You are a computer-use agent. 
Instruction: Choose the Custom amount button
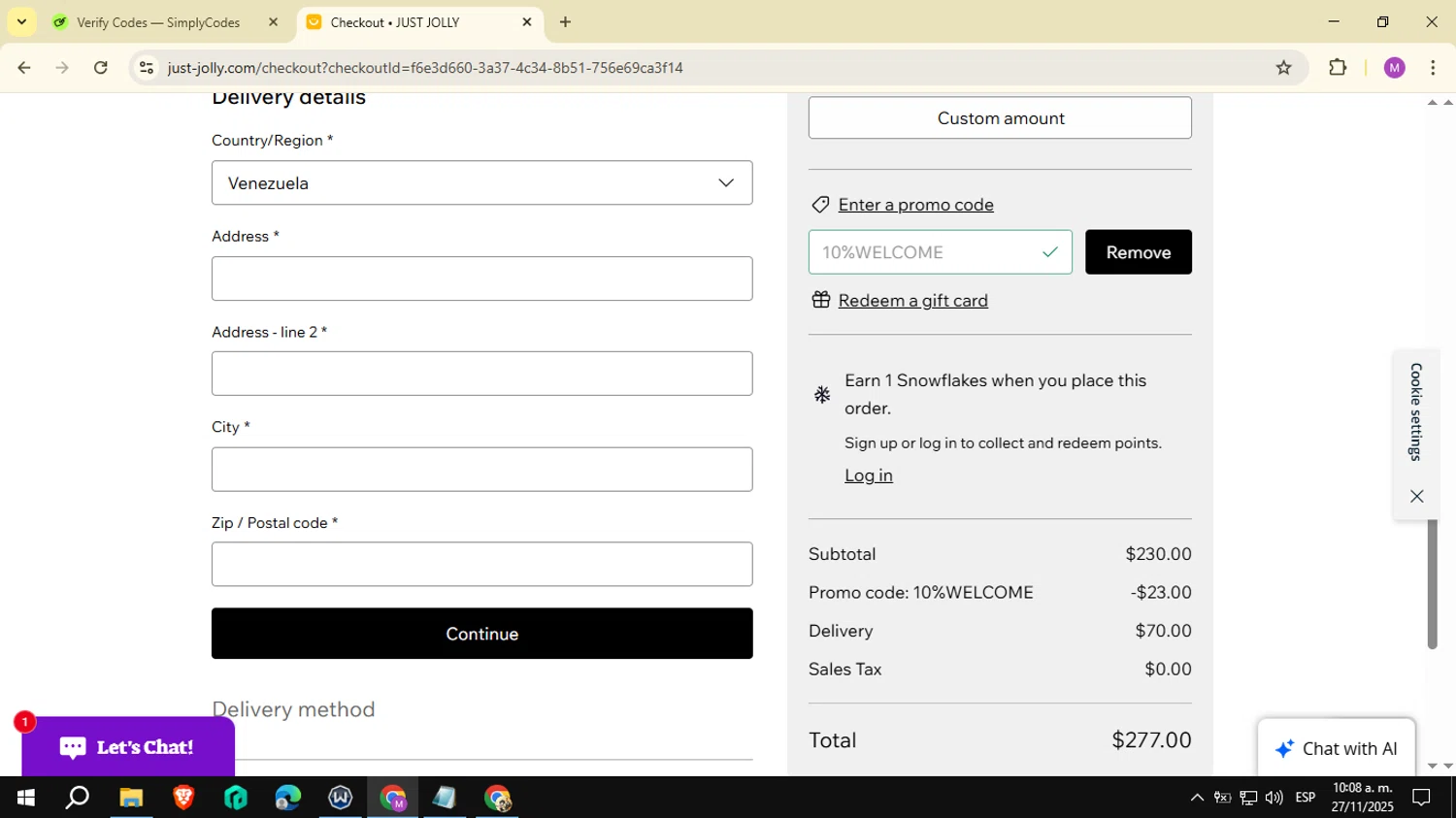coord(1000,117)
